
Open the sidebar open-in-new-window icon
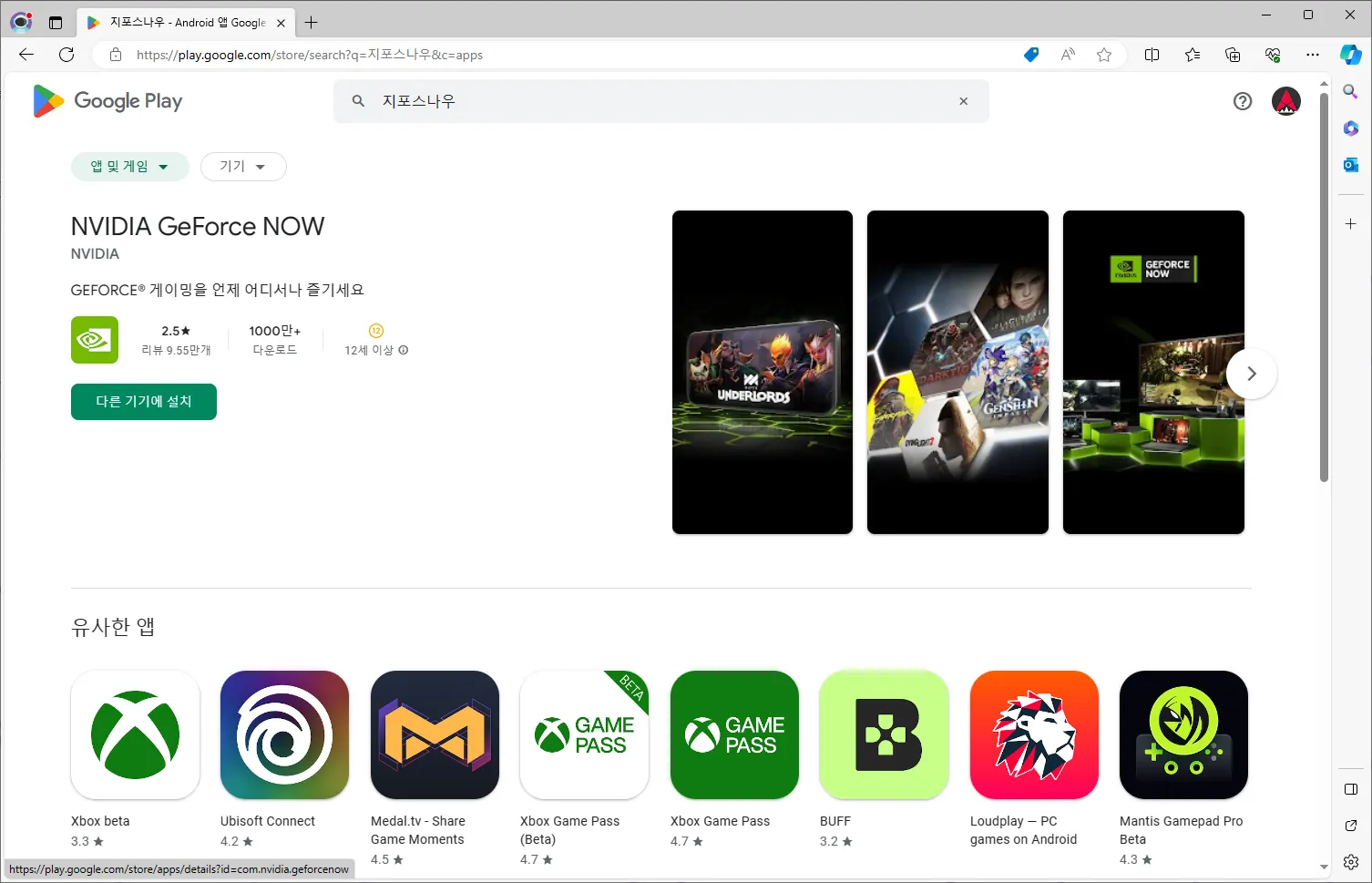click(x=1351, y=826)
